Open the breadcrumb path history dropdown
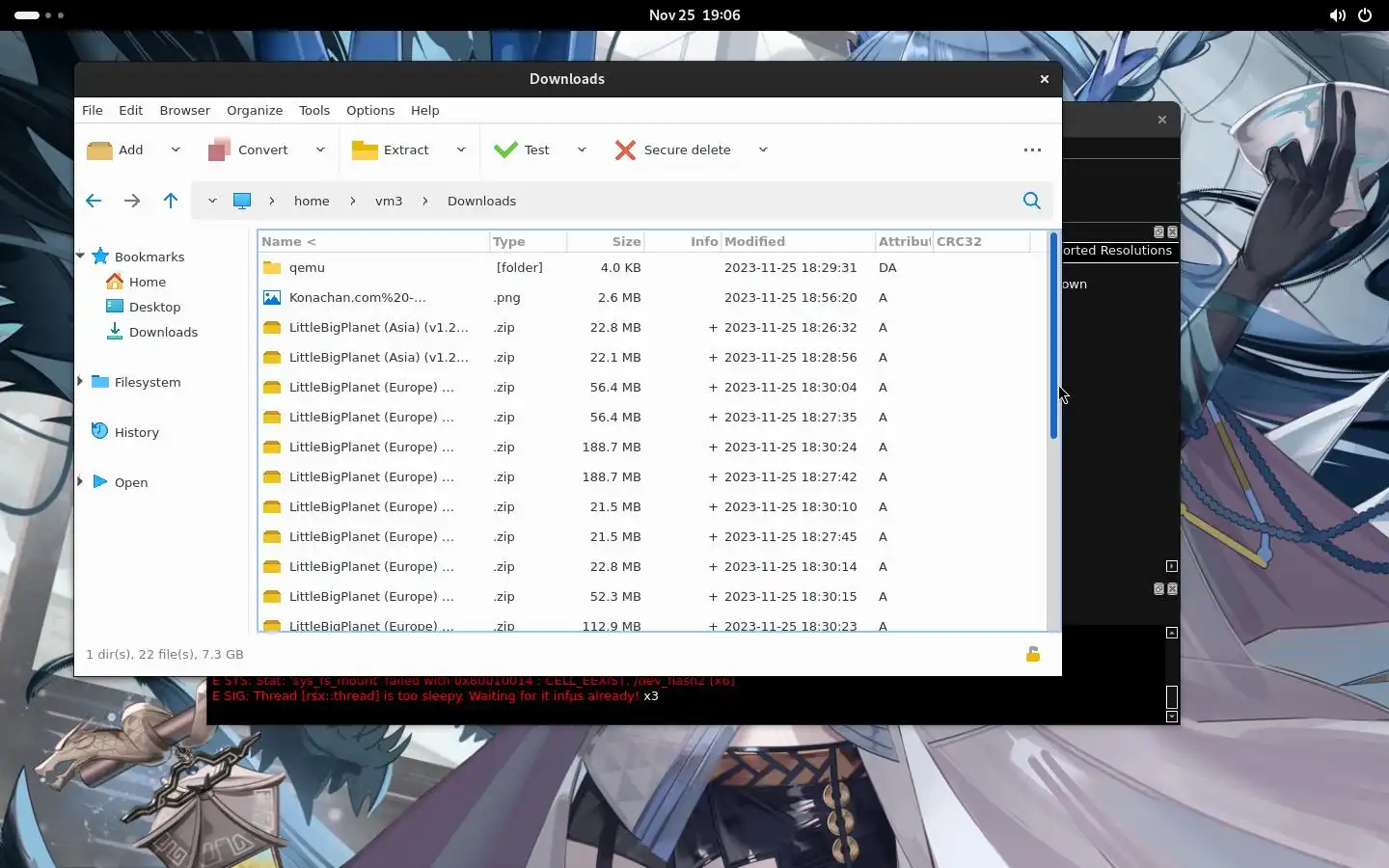This screenshot has width=1389, height=868. pyautogui.click(x=212, y=201)
